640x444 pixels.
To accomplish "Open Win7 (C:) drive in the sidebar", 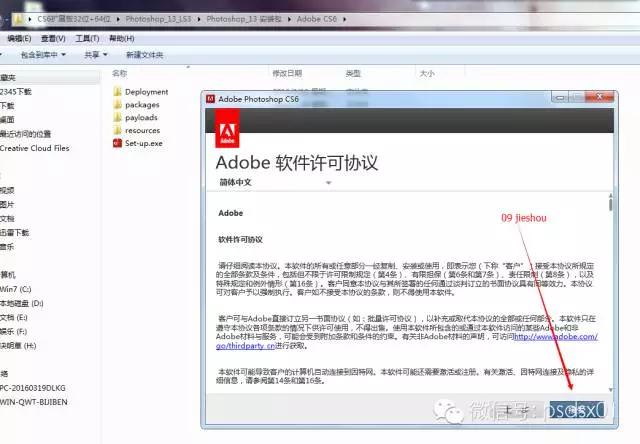I will coord(16,289).
